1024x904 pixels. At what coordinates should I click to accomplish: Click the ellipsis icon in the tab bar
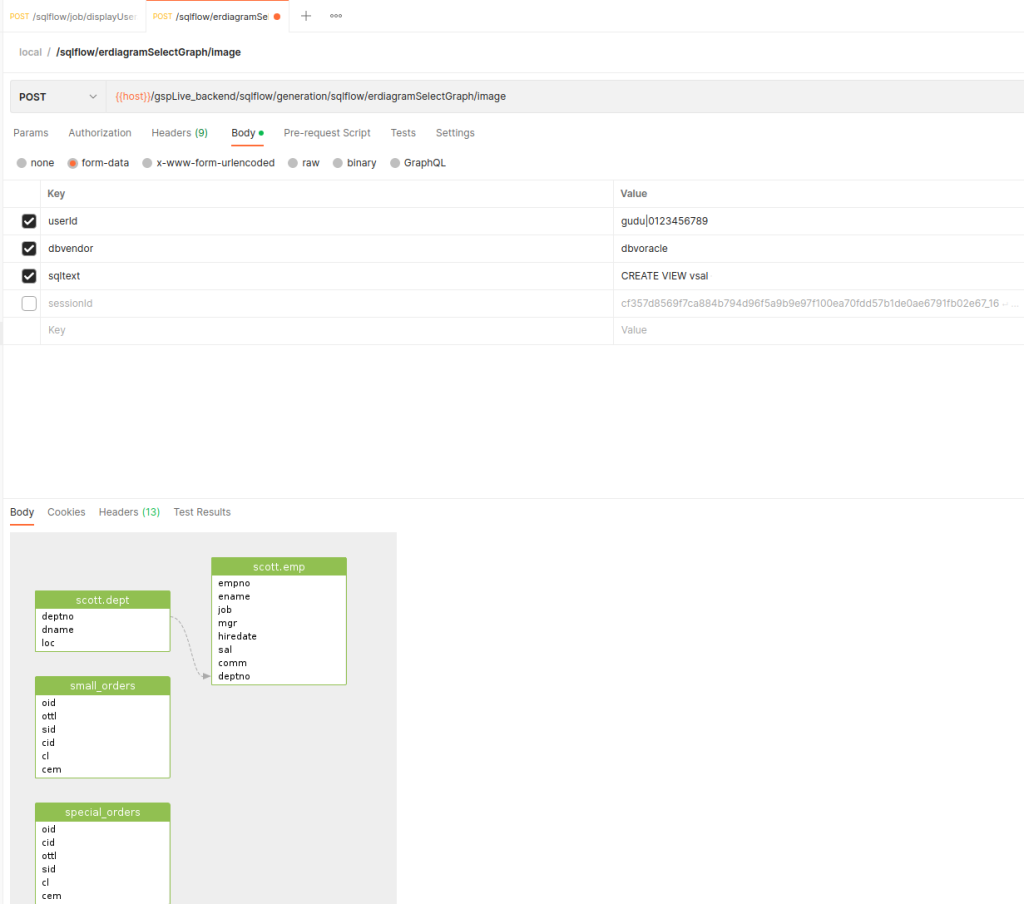335,16
